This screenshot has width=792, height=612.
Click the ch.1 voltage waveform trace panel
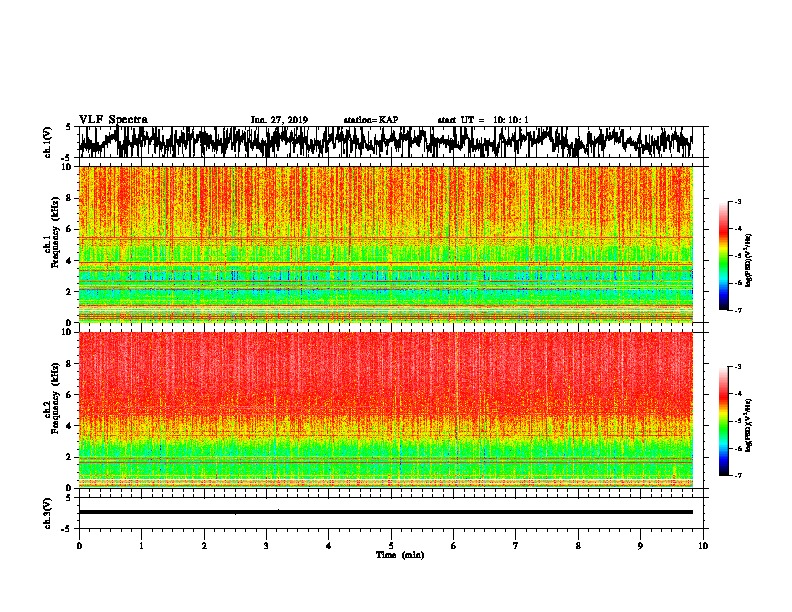(x=393, y=142)
